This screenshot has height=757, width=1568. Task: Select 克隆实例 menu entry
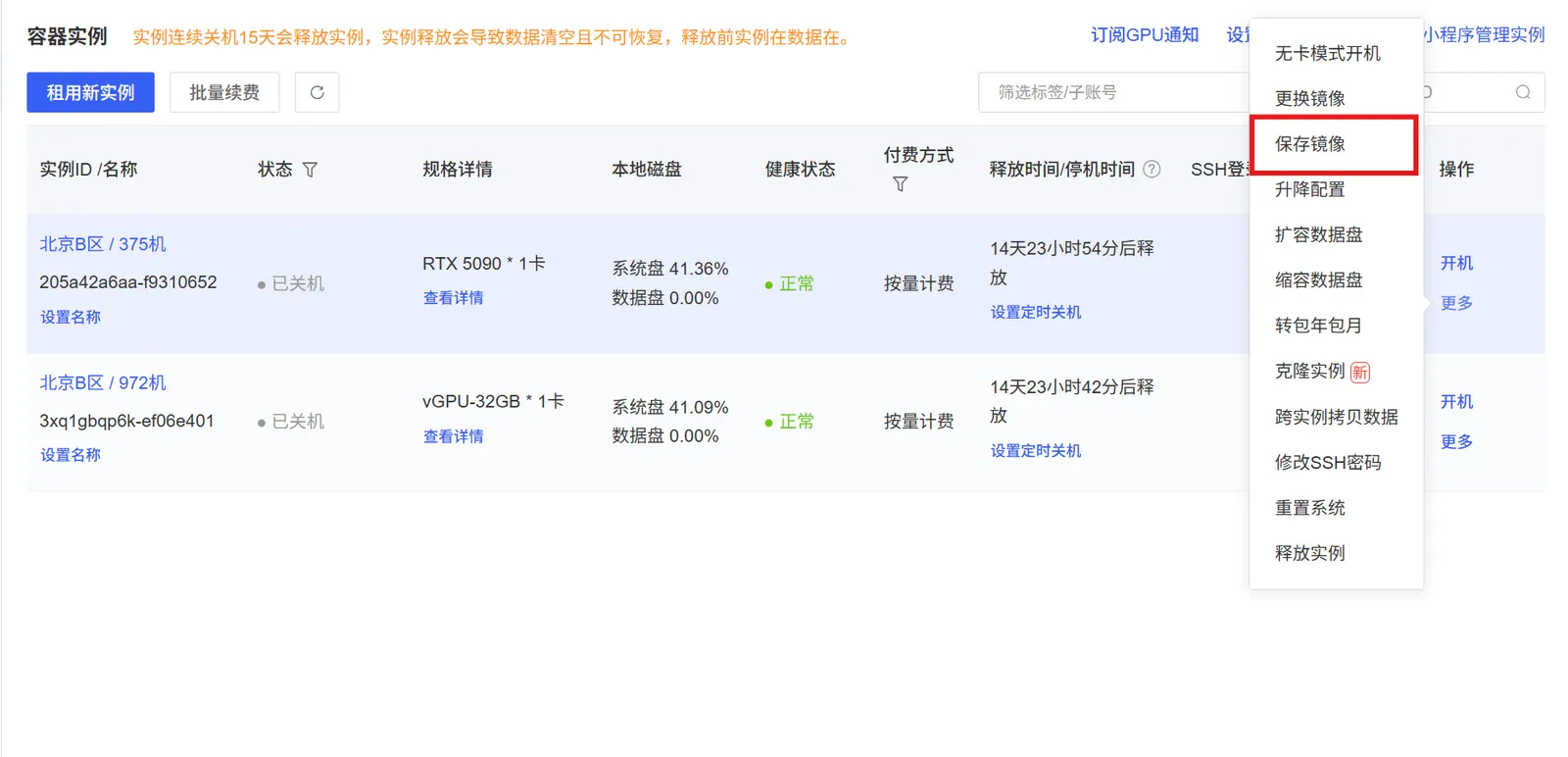[1309, 371]
